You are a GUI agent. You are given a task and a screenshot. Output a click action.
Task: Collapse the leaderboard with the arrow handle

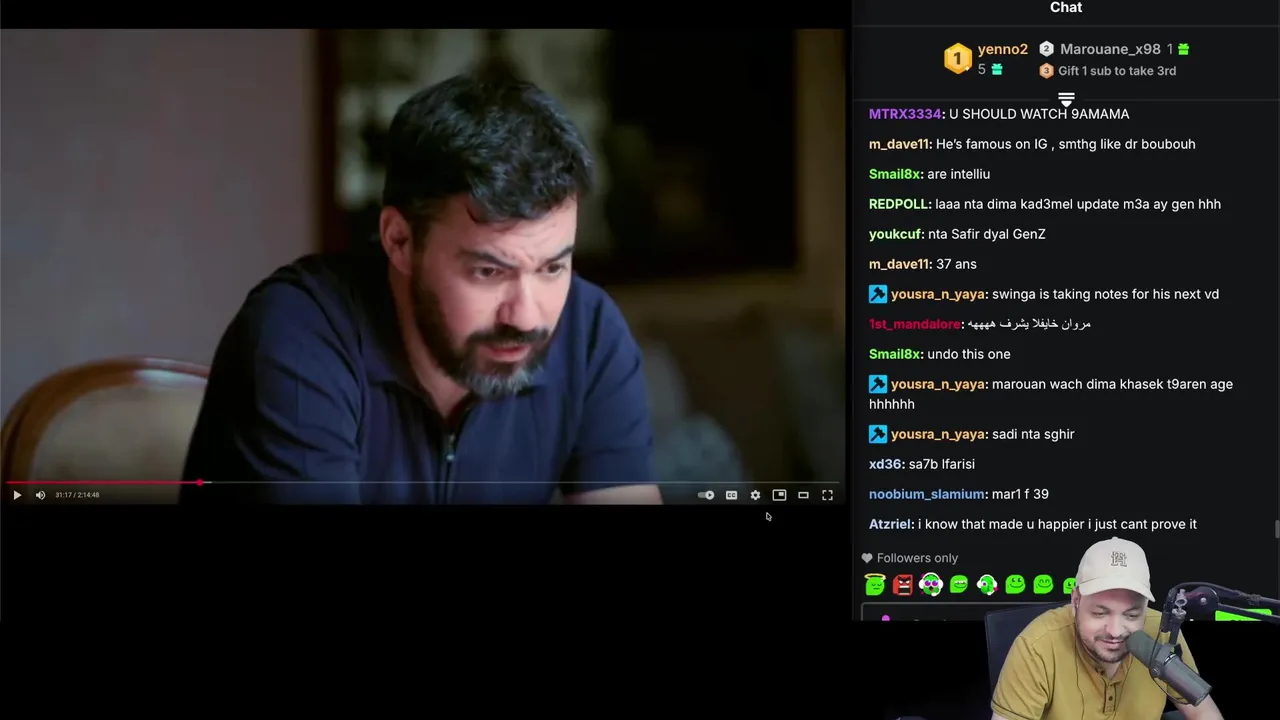pyautogui.click(x=1066, y=99)
